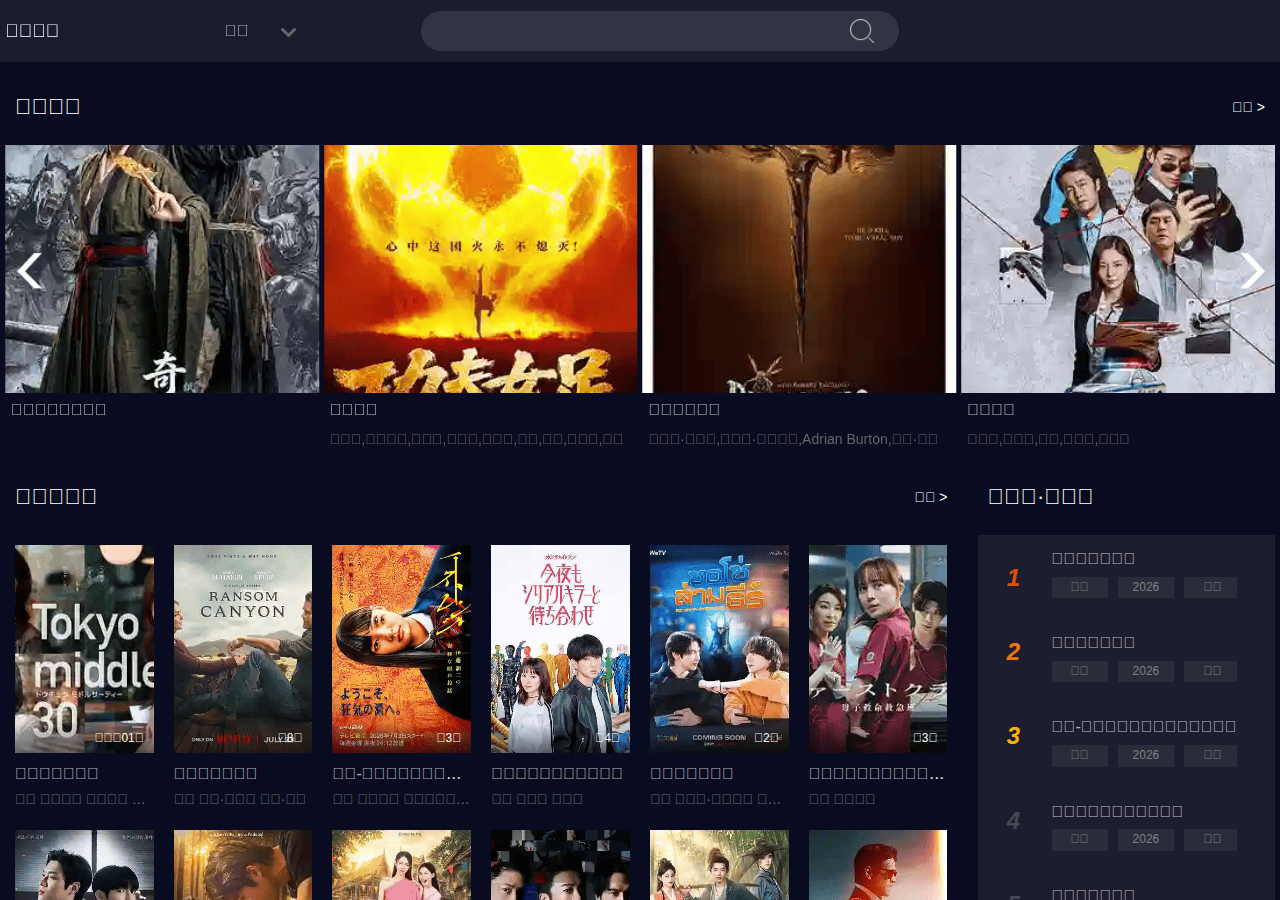
Task: Open the rank 1 title in ranking list
Action: pos(1093,558)
